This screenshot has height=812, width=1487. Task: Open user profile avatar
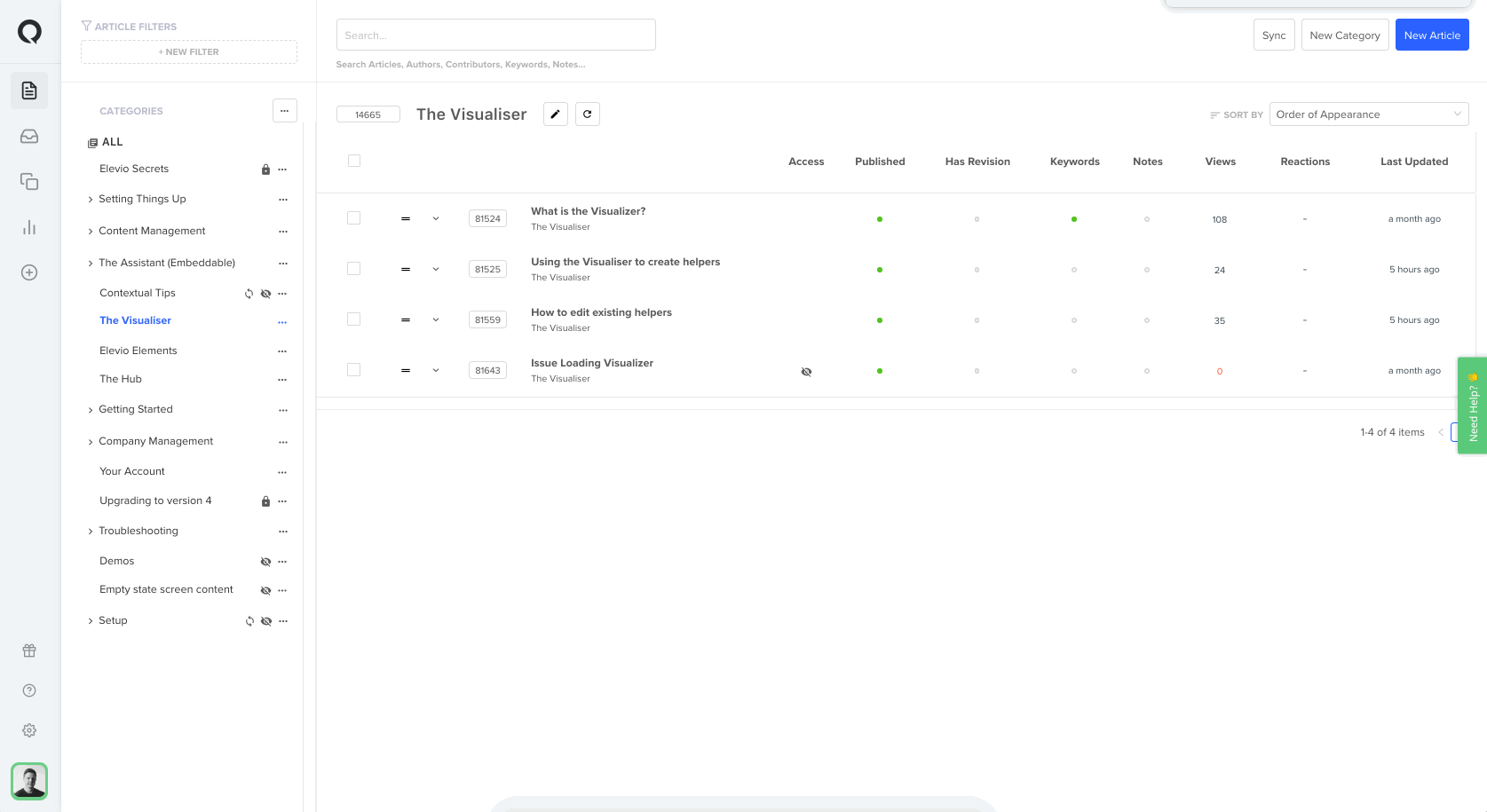click(x=29, y=781)
